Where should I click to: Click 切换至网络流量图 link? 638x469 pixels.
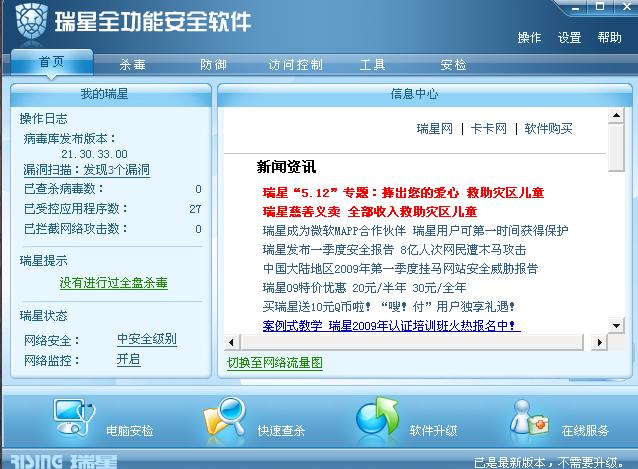coord(275,362)
